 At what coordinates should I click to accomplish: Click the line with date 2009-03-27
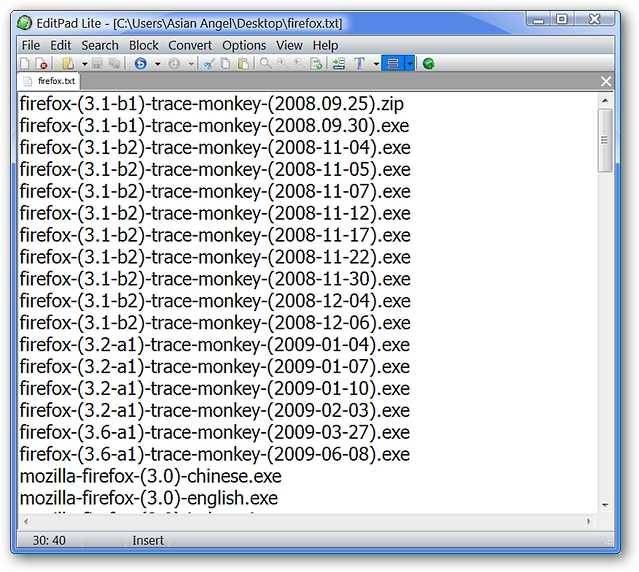(214, 432)
